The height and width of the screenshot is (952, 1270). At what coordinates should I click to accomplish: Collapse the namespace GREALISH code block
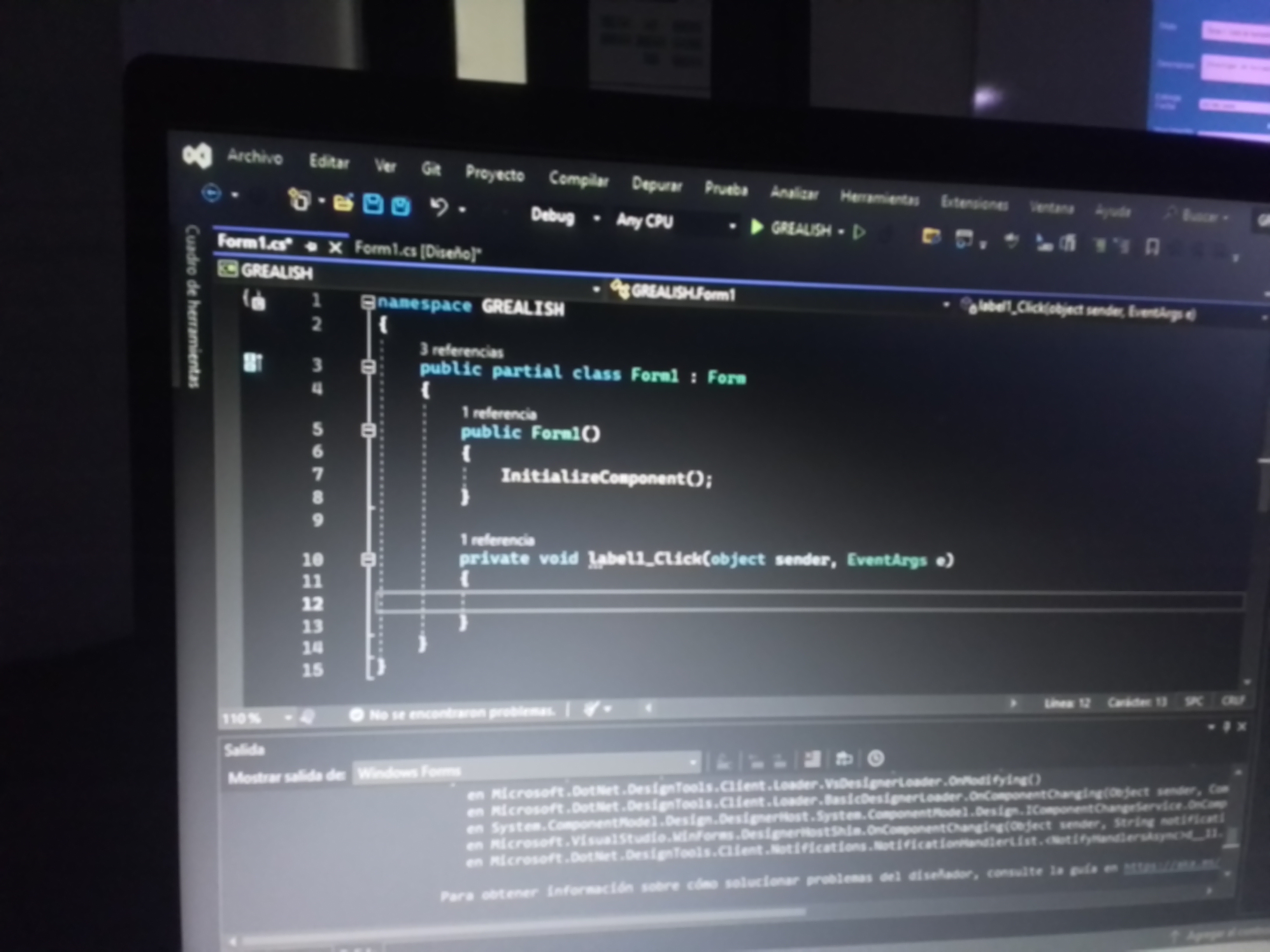(368, 303)
